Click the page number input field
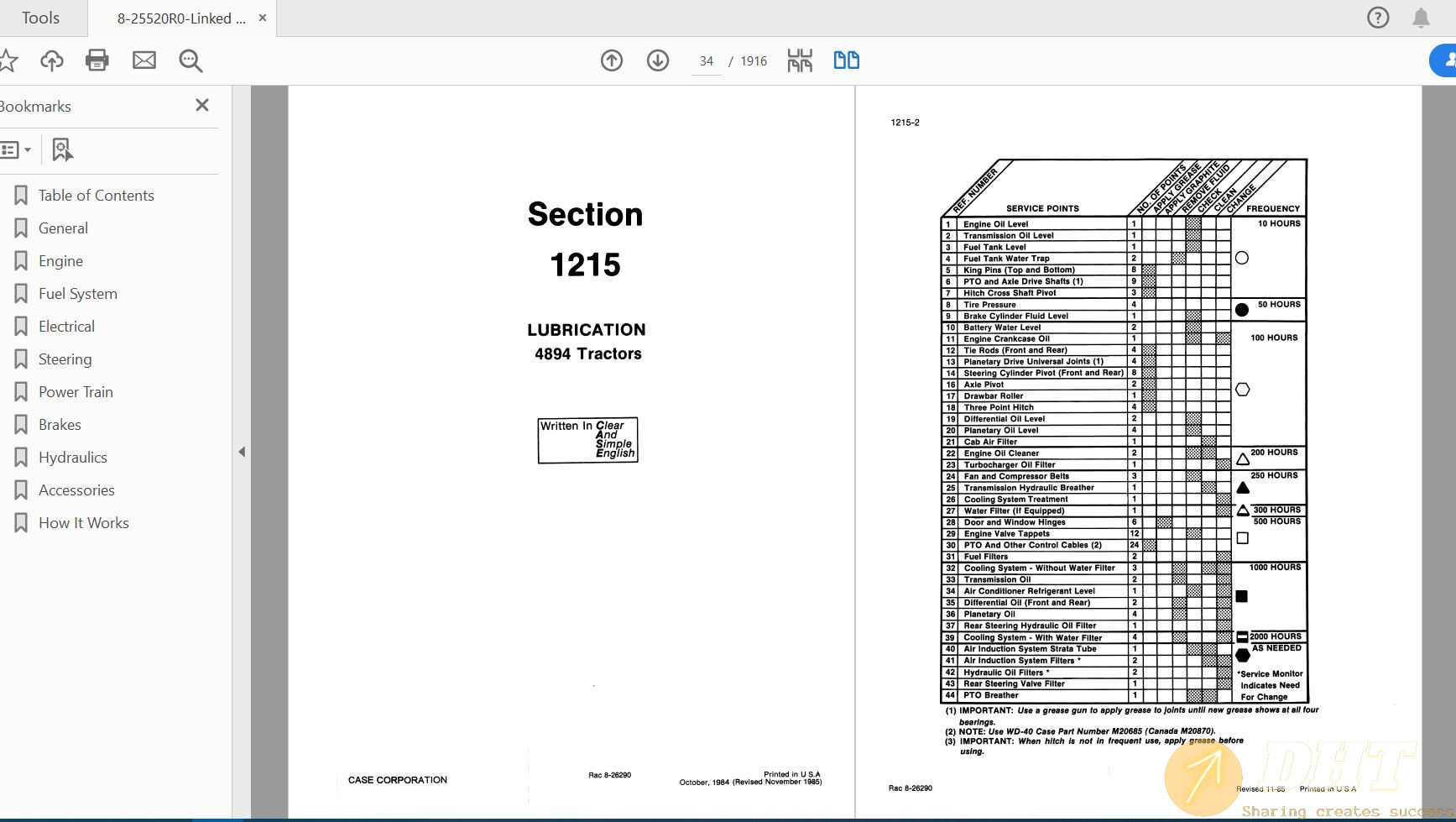 [706, 60]
